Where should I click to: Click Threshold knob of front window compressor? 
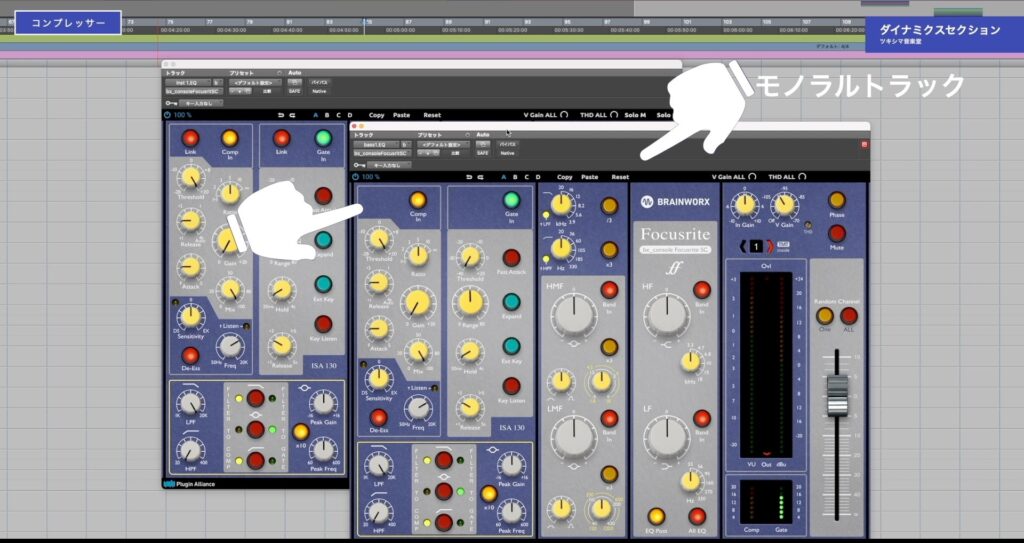(x=380, y=240)
